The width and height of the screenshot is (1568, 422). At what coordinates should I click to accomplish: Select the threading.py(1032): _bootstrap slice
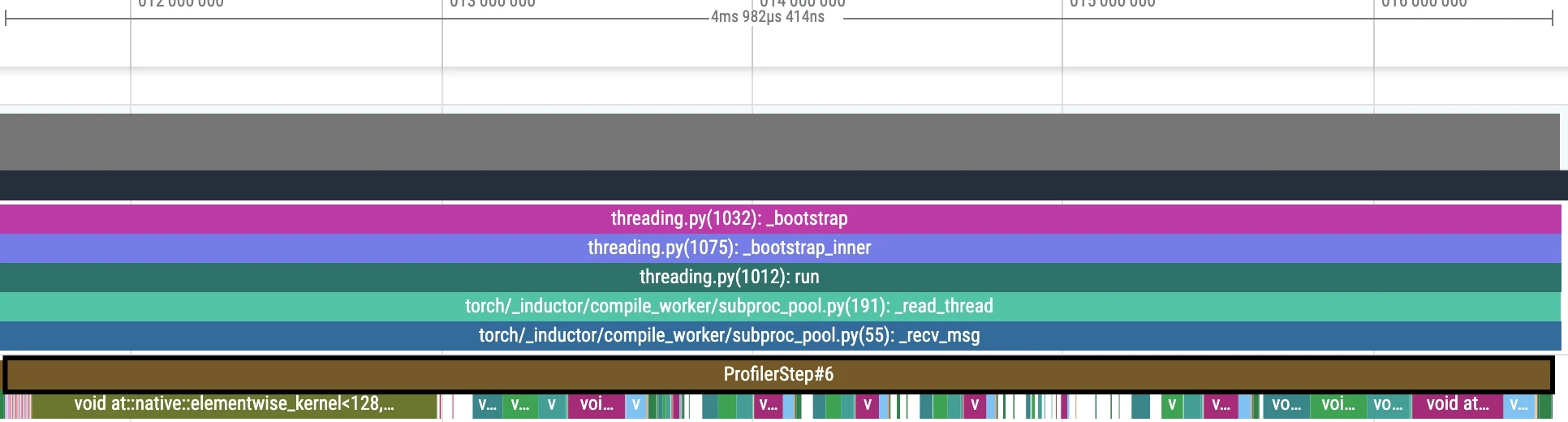coord(780,218)
